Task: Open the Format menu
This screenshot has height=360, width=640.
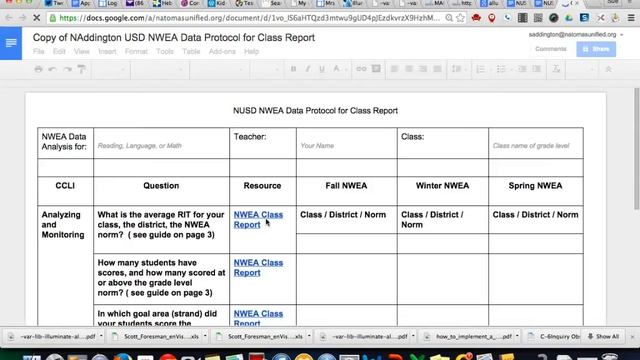Action: click(x=136, y=51)
